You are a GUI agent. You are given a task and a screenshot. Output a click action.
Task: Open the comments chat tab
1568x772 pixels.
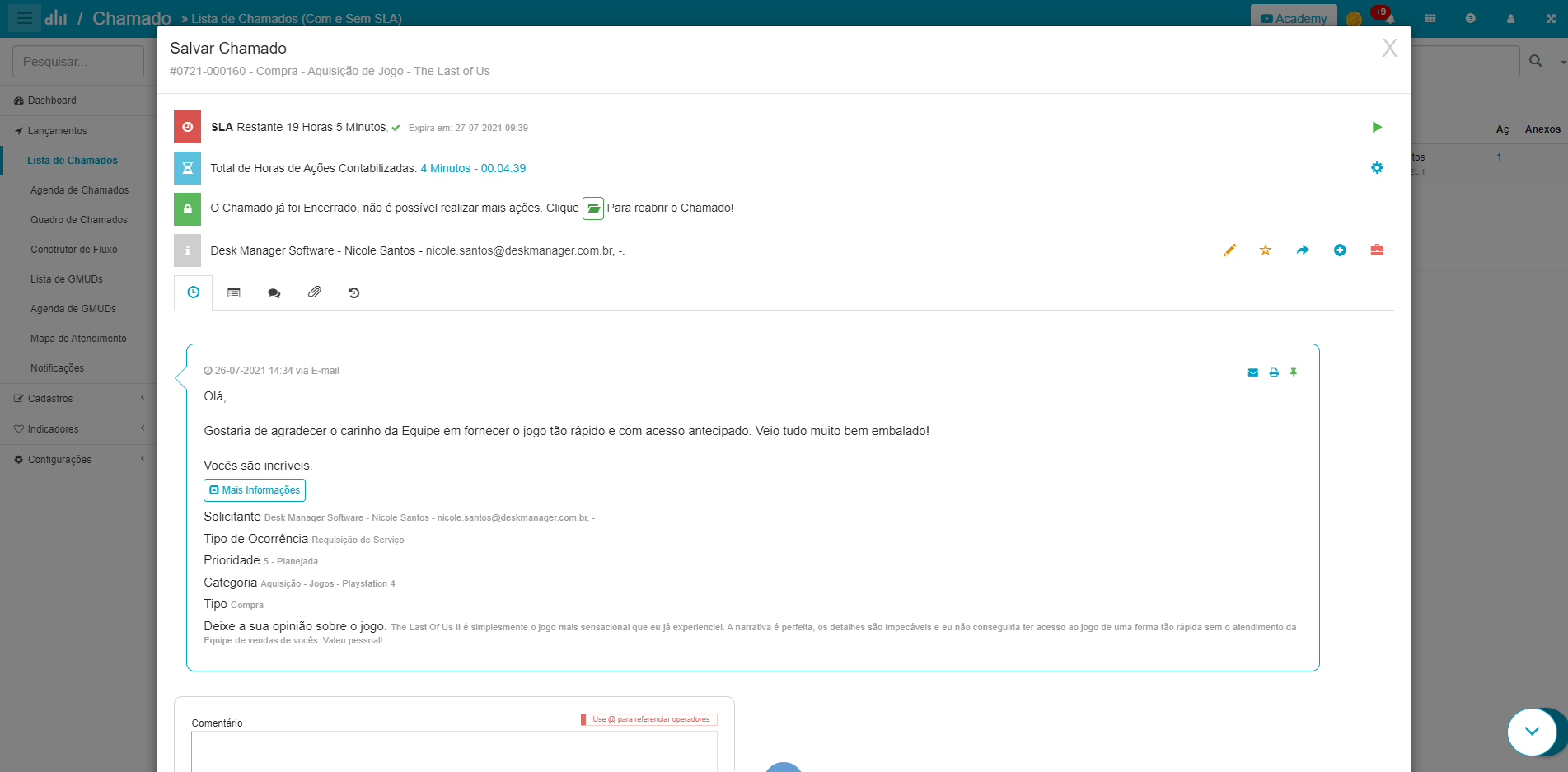[274, 292]
